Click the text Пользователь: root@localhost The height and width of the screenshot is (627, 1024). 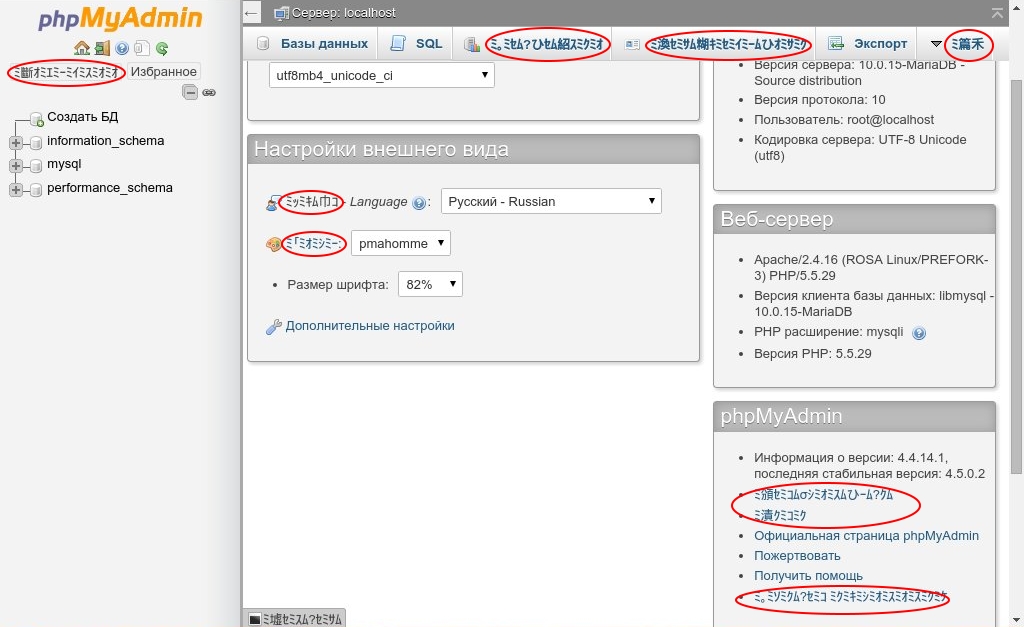[x=844, y=120]
